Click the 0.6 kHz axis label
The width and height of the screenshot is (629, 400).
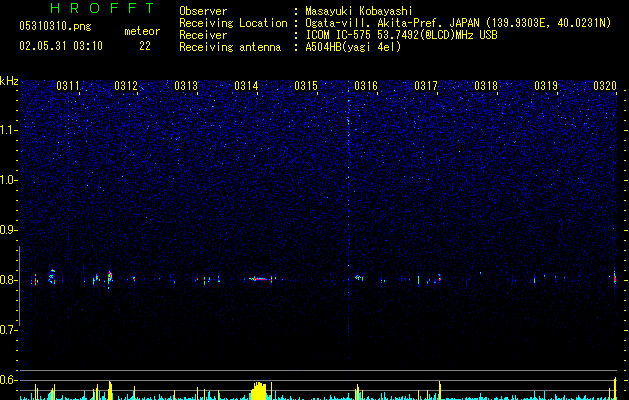[x=9, y=380]
